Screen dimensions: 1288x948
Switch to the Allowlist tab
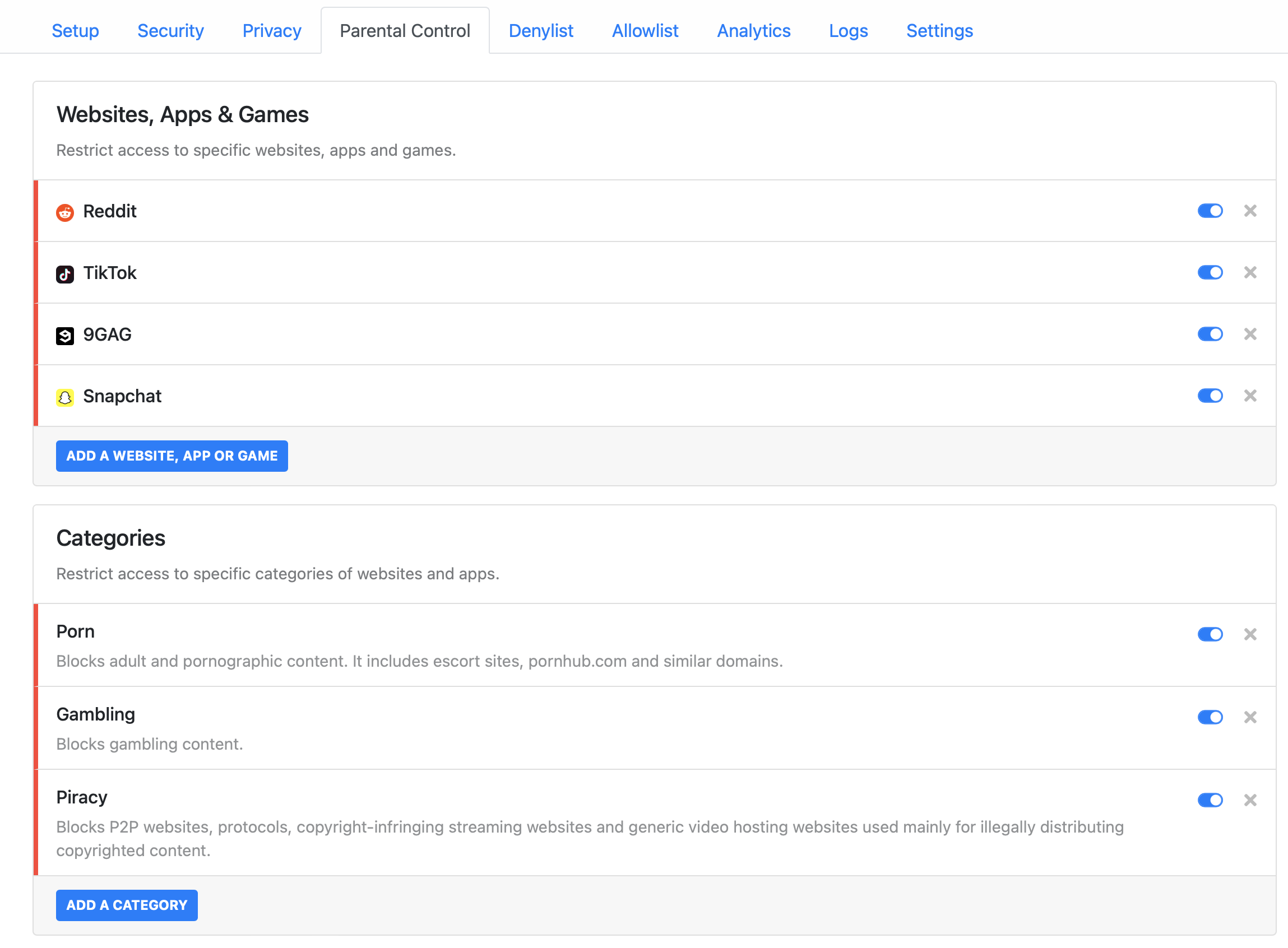click(645, 30)
